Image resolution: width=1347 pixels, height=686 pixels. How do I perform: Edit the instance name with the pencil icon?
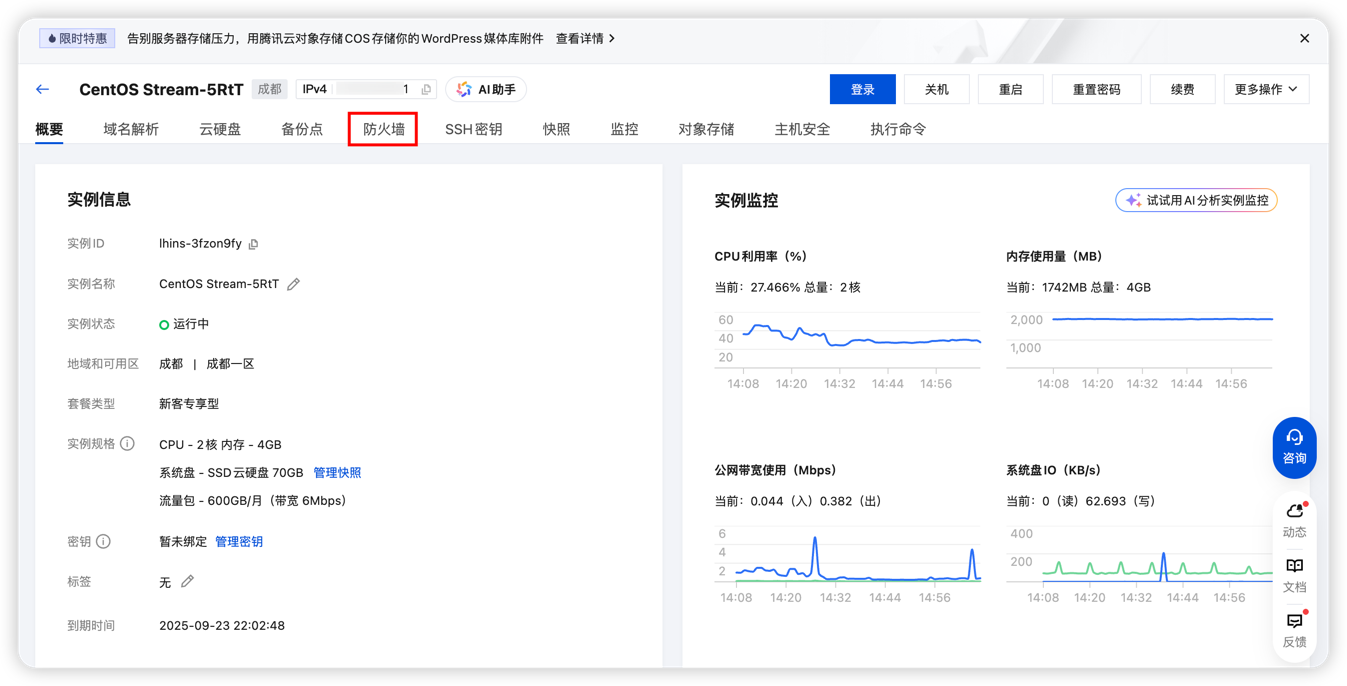[292, 283]
